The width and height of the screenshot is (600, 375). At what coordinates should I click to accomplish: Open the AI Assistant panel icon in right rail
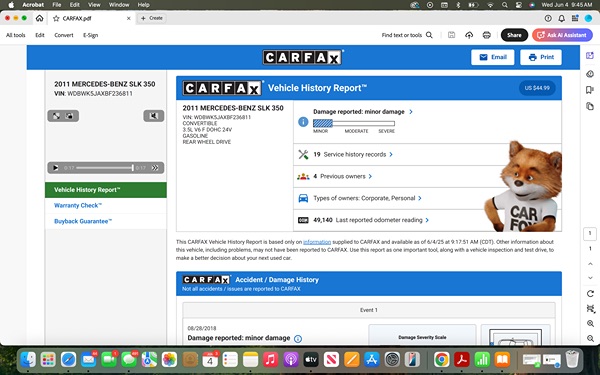590,55
